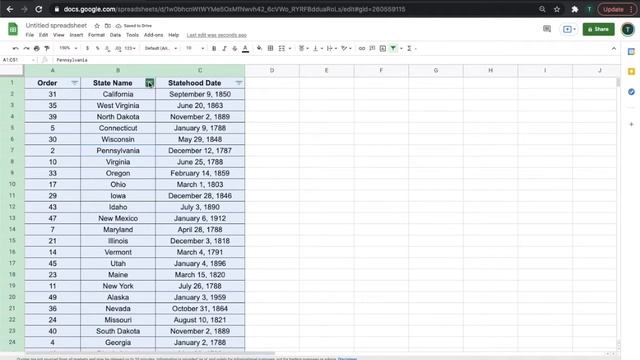Open merge cells dropdown arrow
The width and height of the screenshot is (640, 360).
[290, 49]
